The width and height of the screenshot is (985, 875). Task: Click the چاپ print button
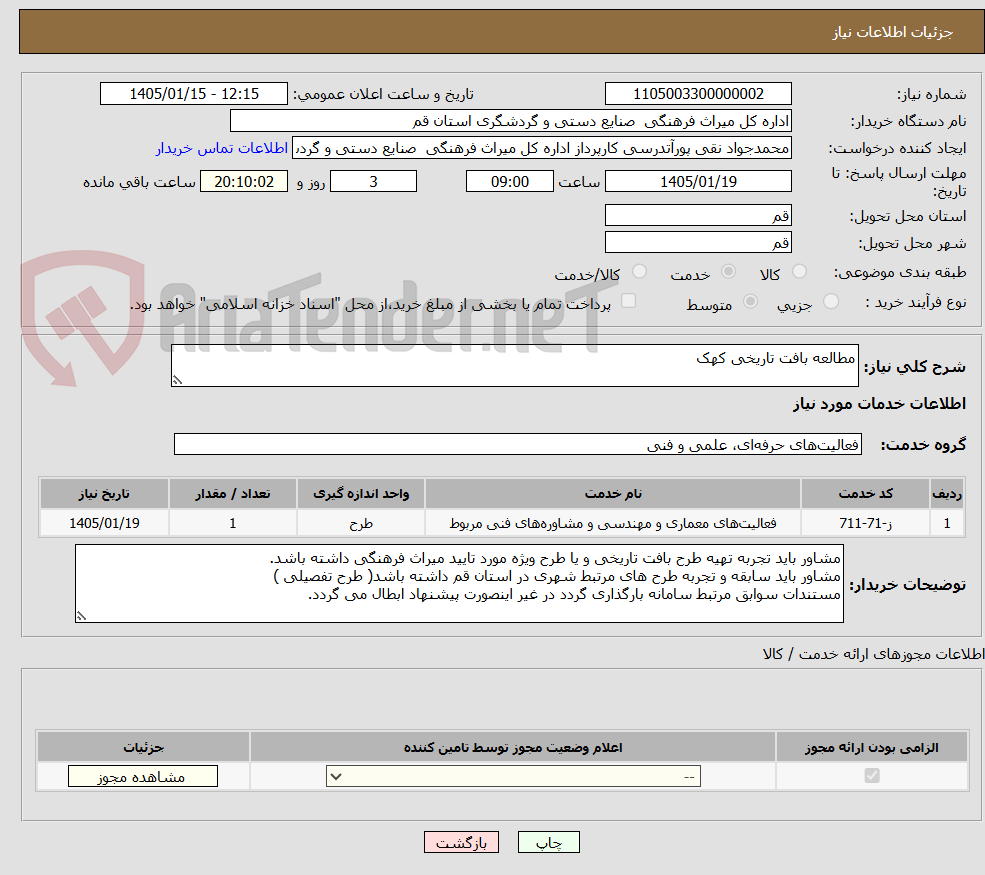pos(548,842)
